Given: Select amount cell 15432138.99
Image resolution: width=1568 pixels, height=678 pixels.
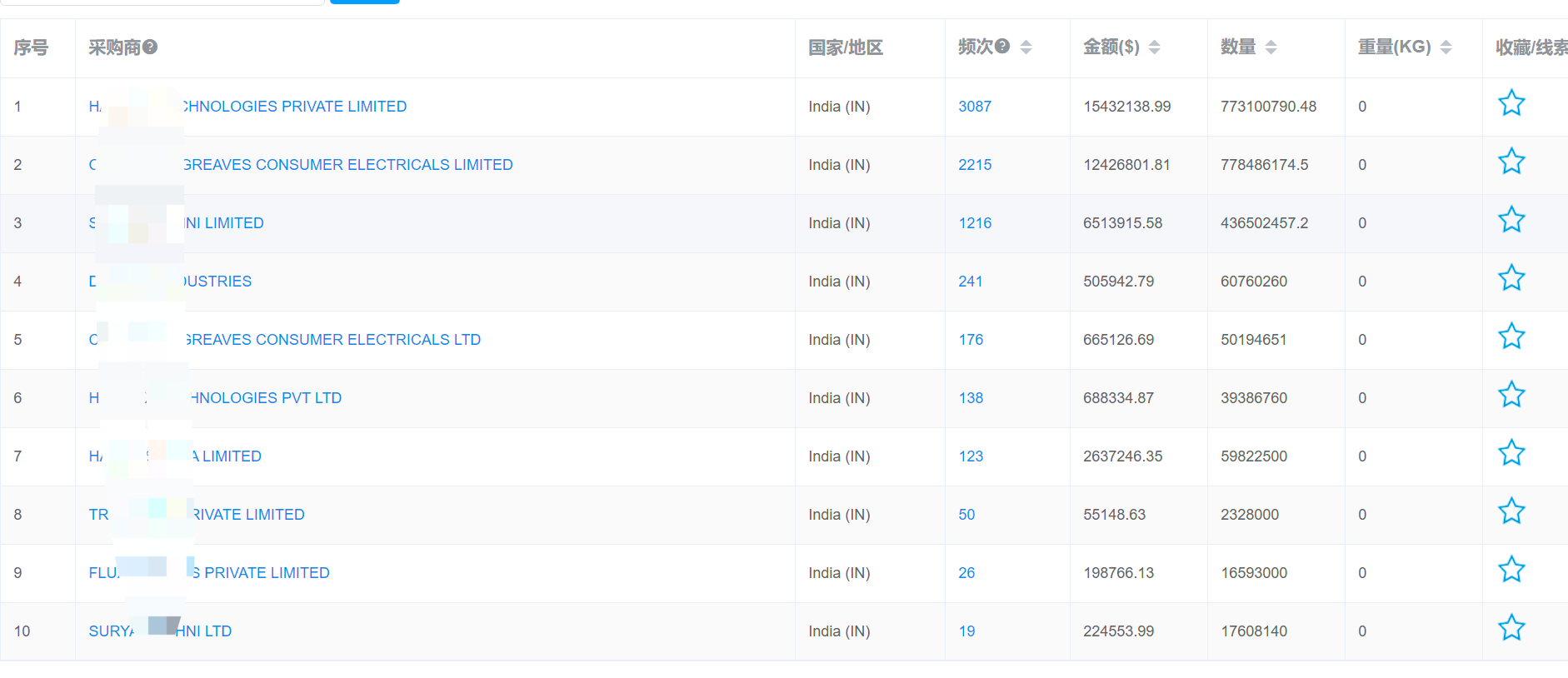Looking at the screenshot, I should (1127, 107).
